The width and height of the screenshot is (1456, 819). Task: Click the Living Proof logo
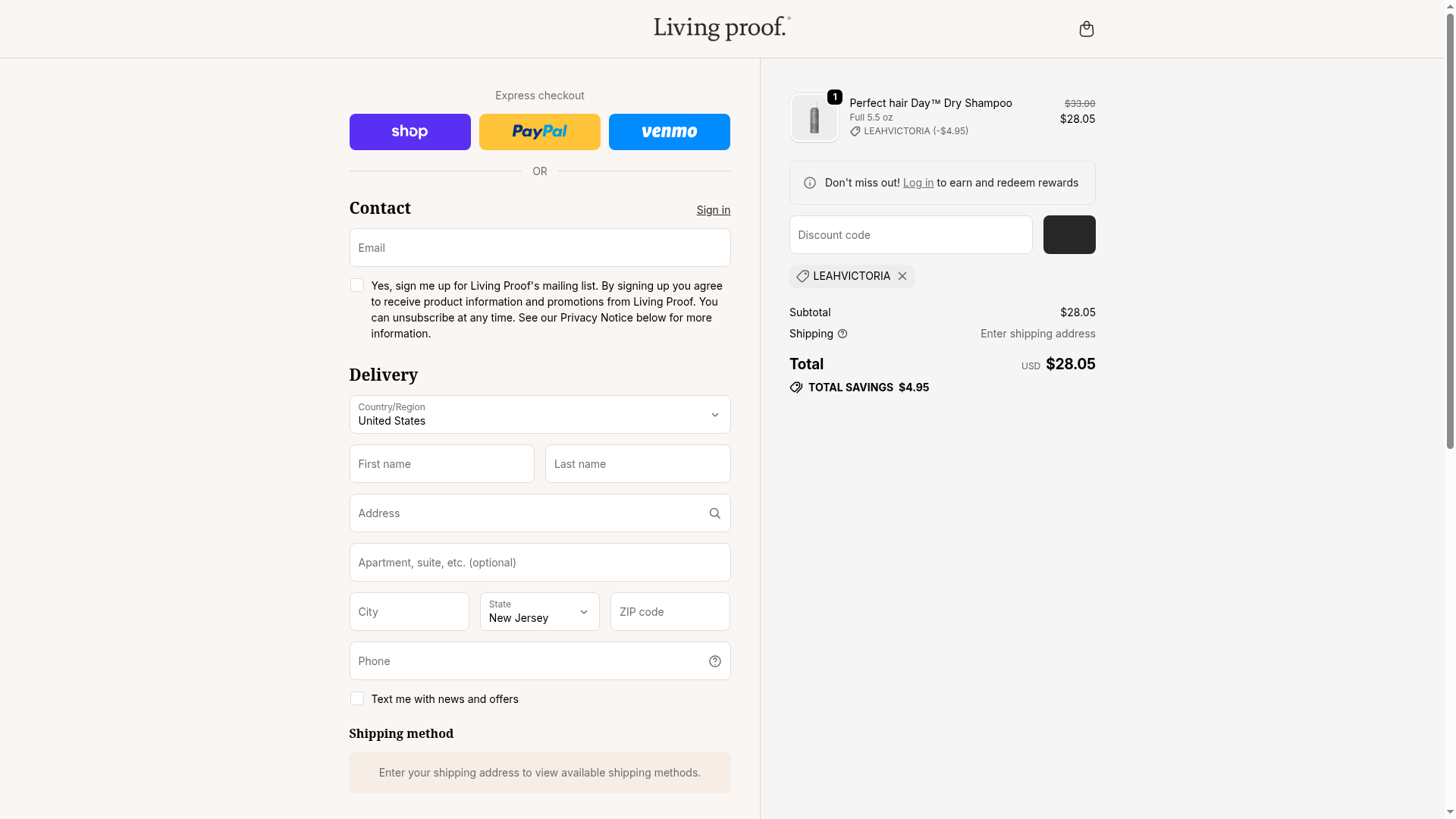pyautogui.click(x=722, y=28)
